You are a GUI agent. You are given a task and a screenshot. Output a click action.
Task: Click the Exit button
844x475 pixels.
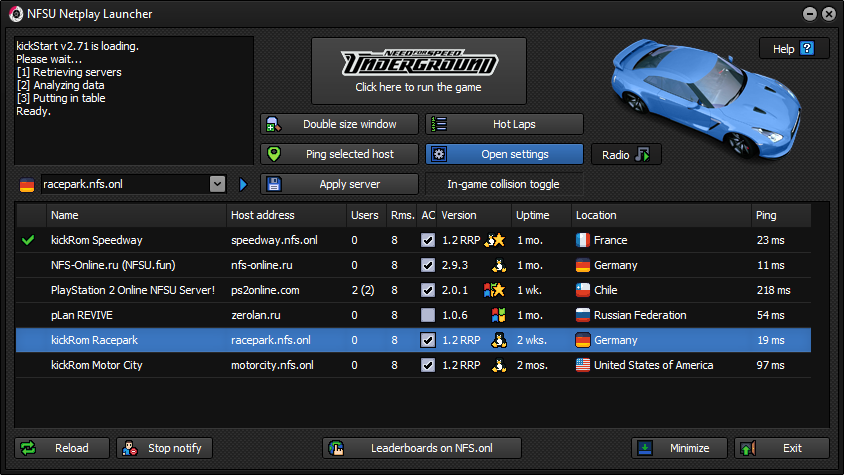782,448
